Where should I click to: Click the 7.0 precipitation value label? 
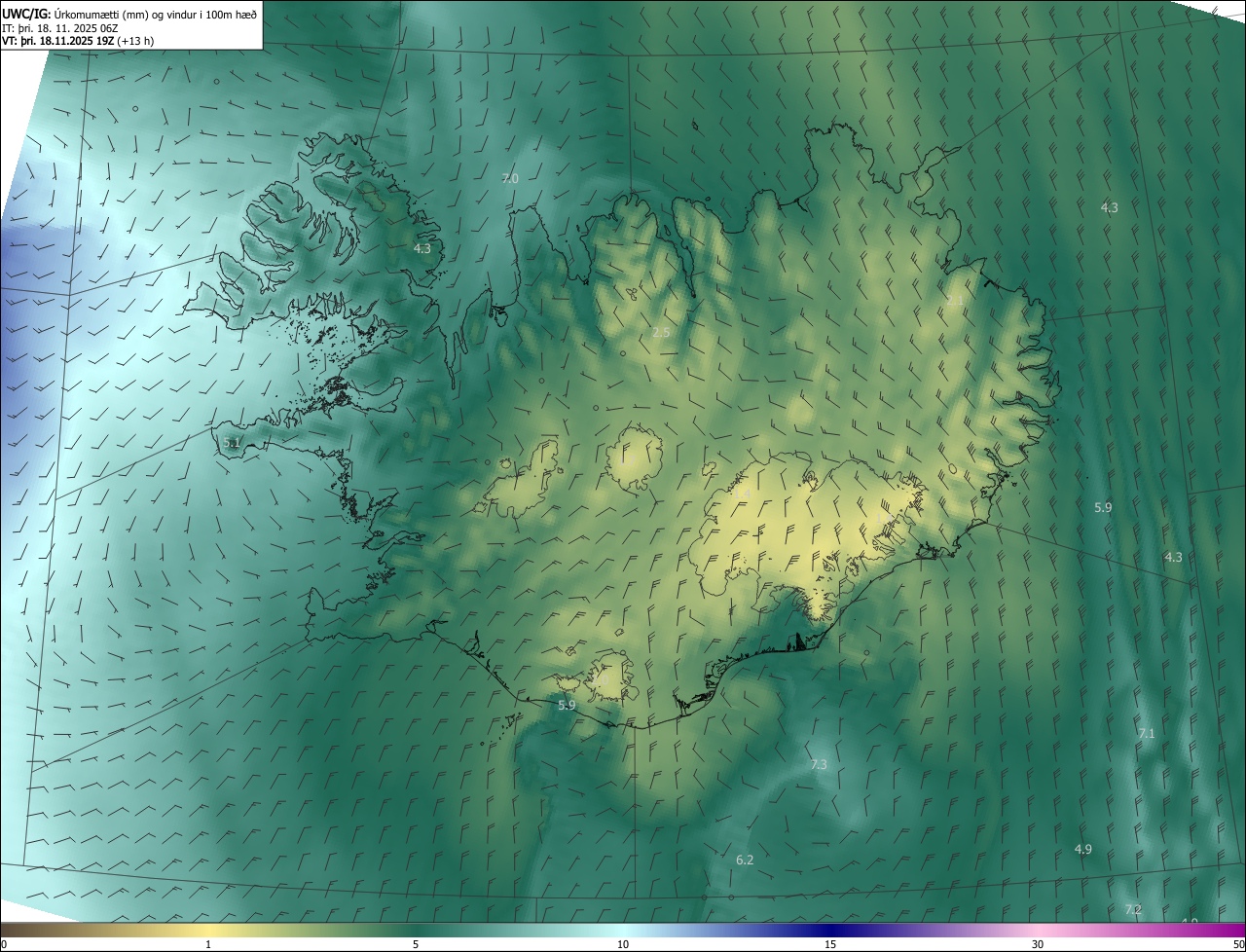510,178
